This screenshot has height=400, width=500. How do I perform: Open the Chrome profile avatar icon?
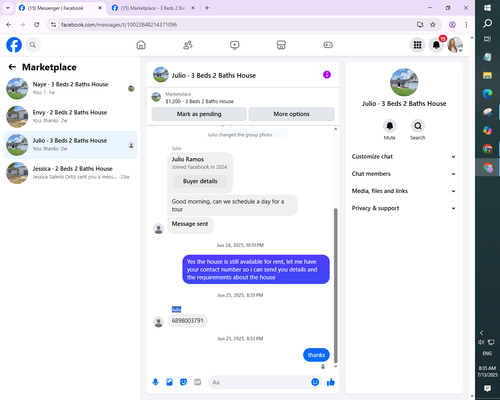coord(452,25)
